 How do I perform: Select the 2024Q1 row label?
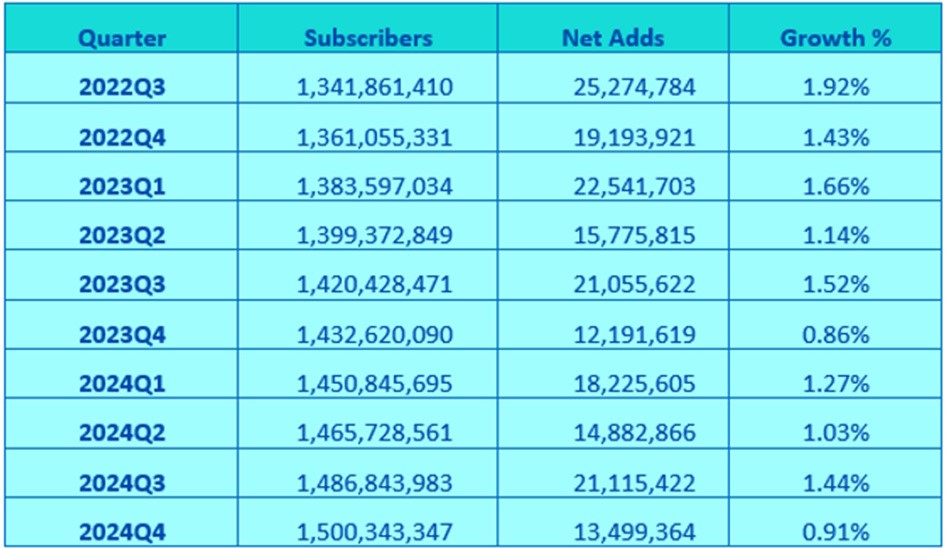click(x=122, y=384)
